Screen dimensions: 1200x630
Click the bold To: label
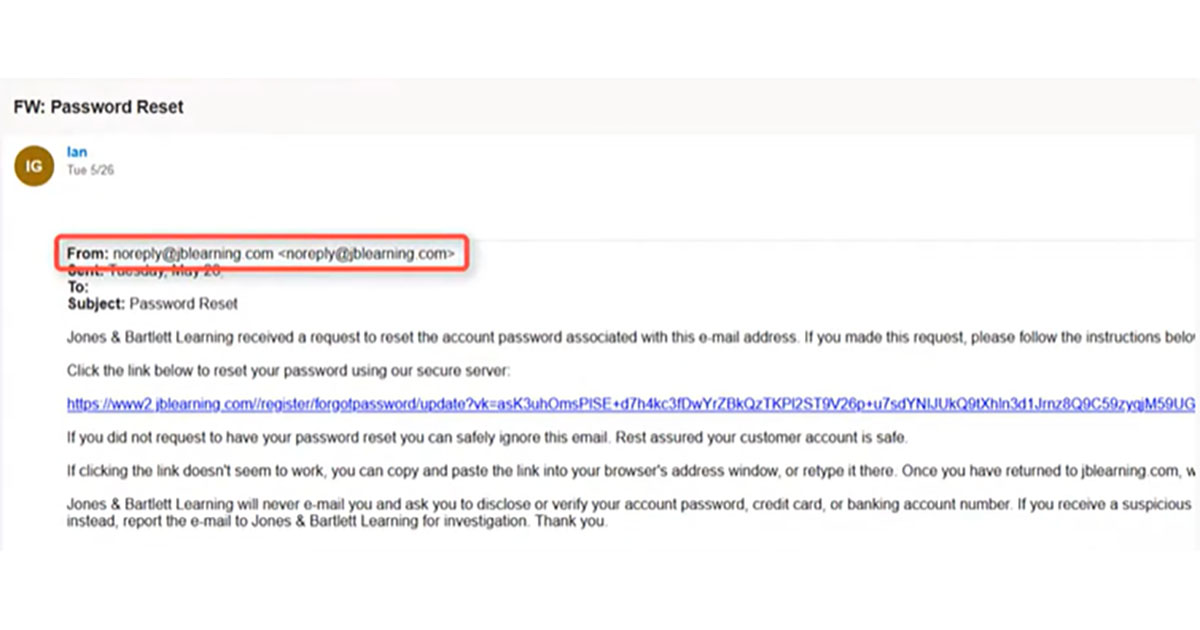78,287
